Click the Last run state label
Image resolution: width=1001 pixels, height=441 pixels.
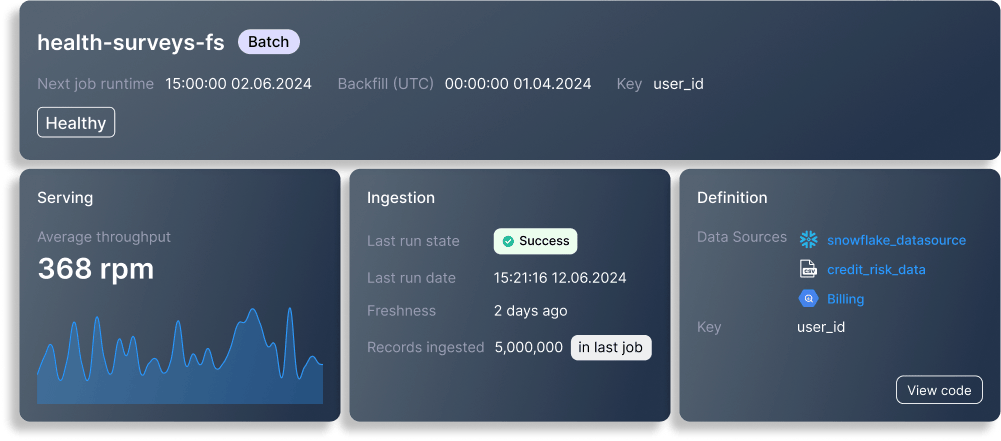[x=413, y=241]
